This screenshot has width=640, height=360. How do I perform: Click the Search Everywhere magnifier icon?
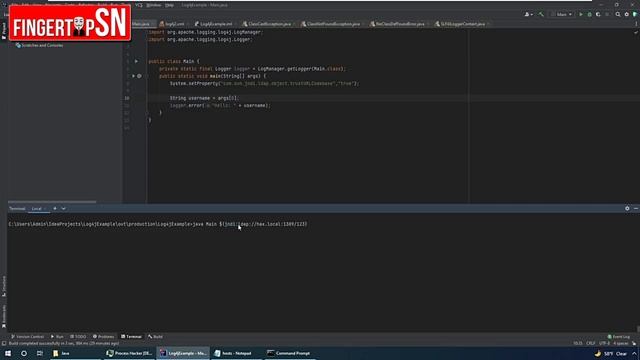[x=618, y=14]
